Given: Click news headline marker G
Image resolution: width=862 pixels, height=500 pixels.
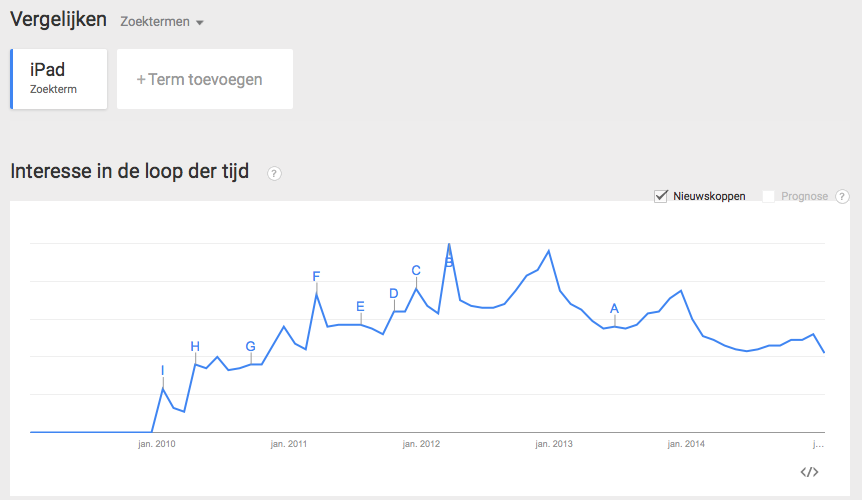Looking at the screenshot, I should click(x=250, y=347).
